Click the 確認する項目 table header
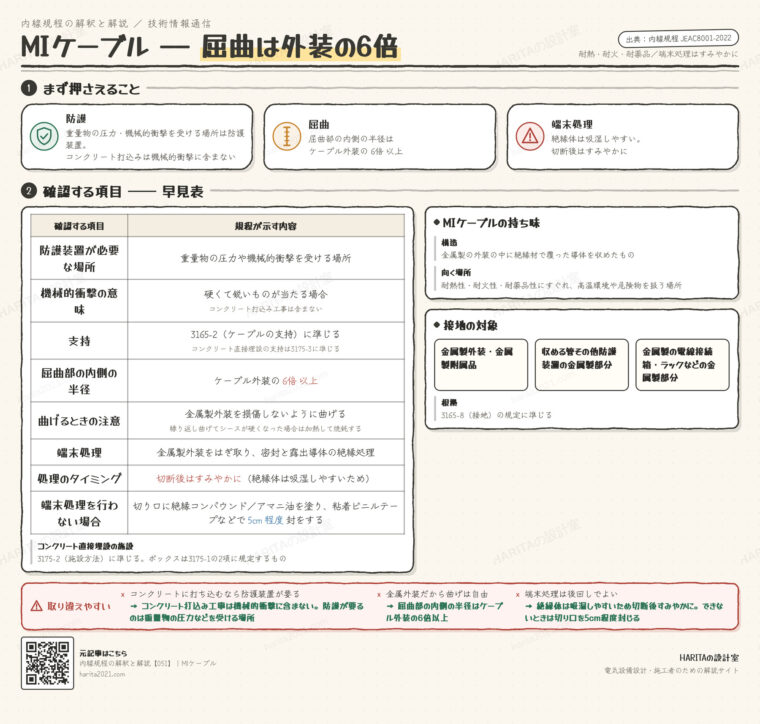 (x=79, y=226)
